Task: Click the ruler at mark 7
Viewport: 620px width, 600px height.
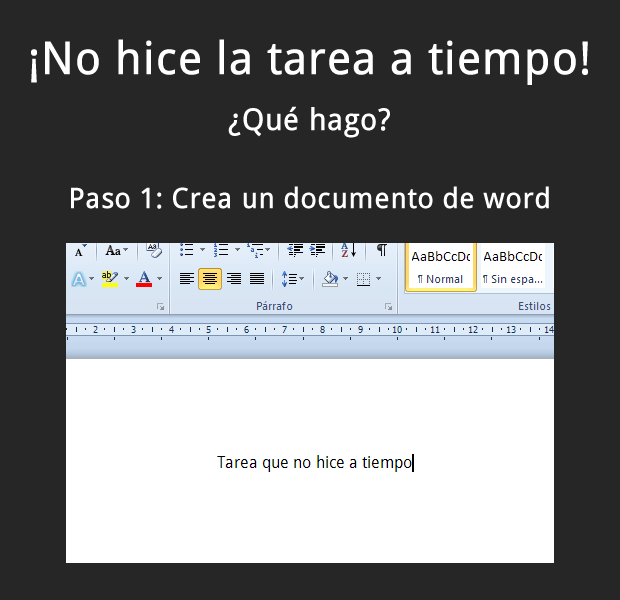Action: point(284,329)
